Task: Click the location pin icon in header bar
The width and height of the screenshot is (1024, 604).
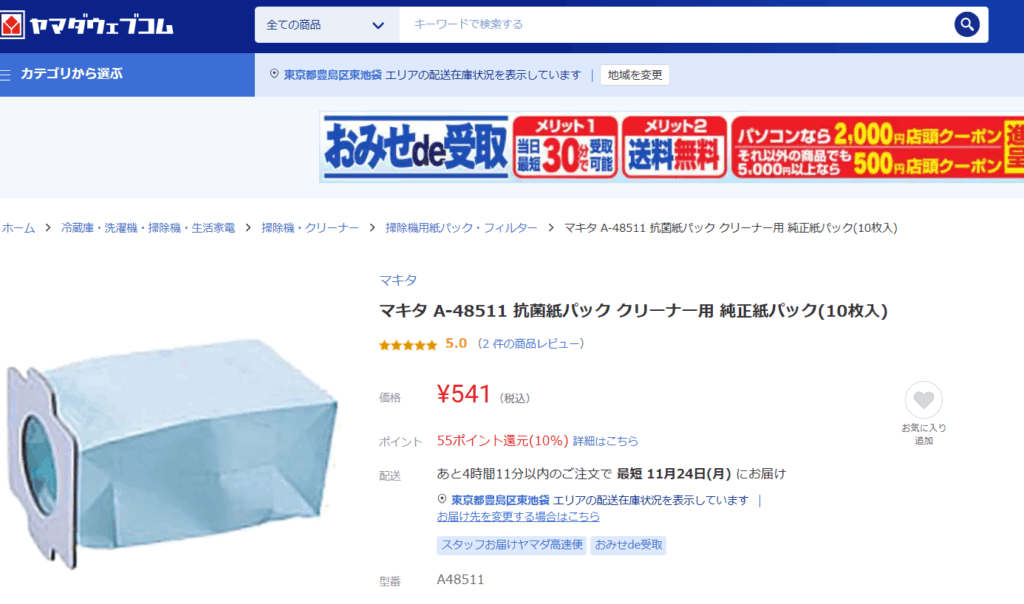Action: (x=274, y=74)
